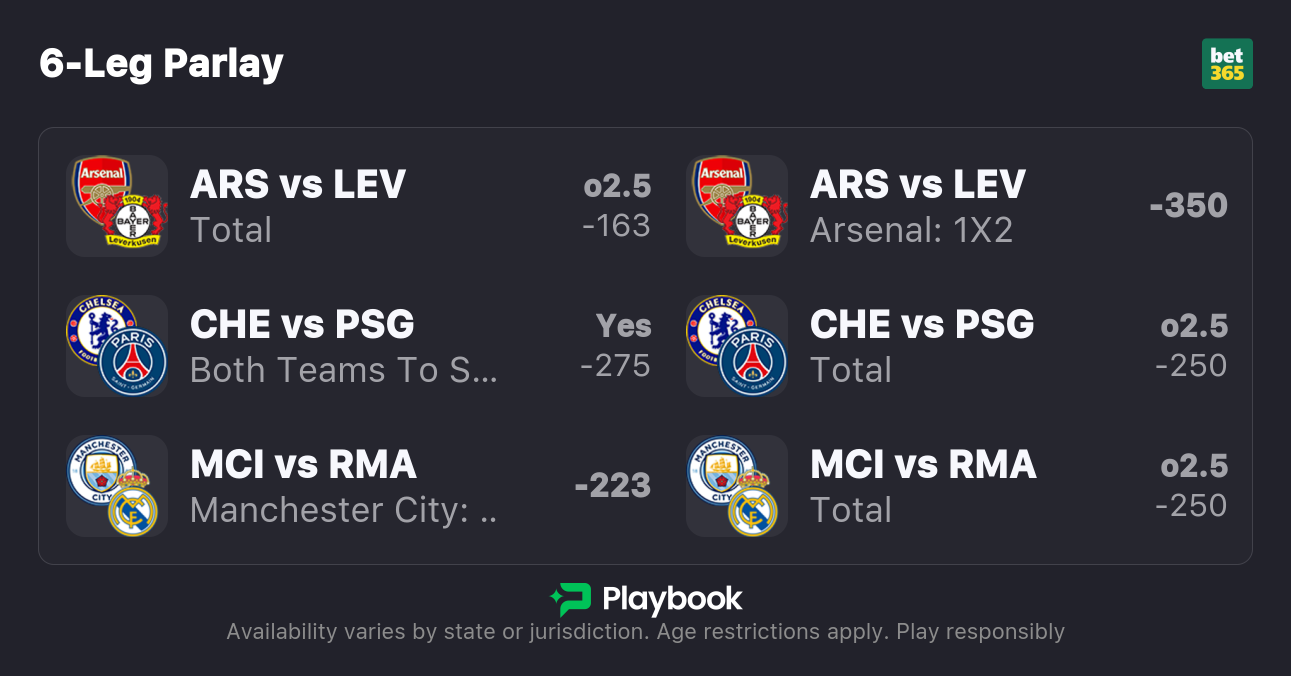This screenshot has width=1291, height=676.
Task: Choose the Yes -275 odds
Action: pos(616,346)
